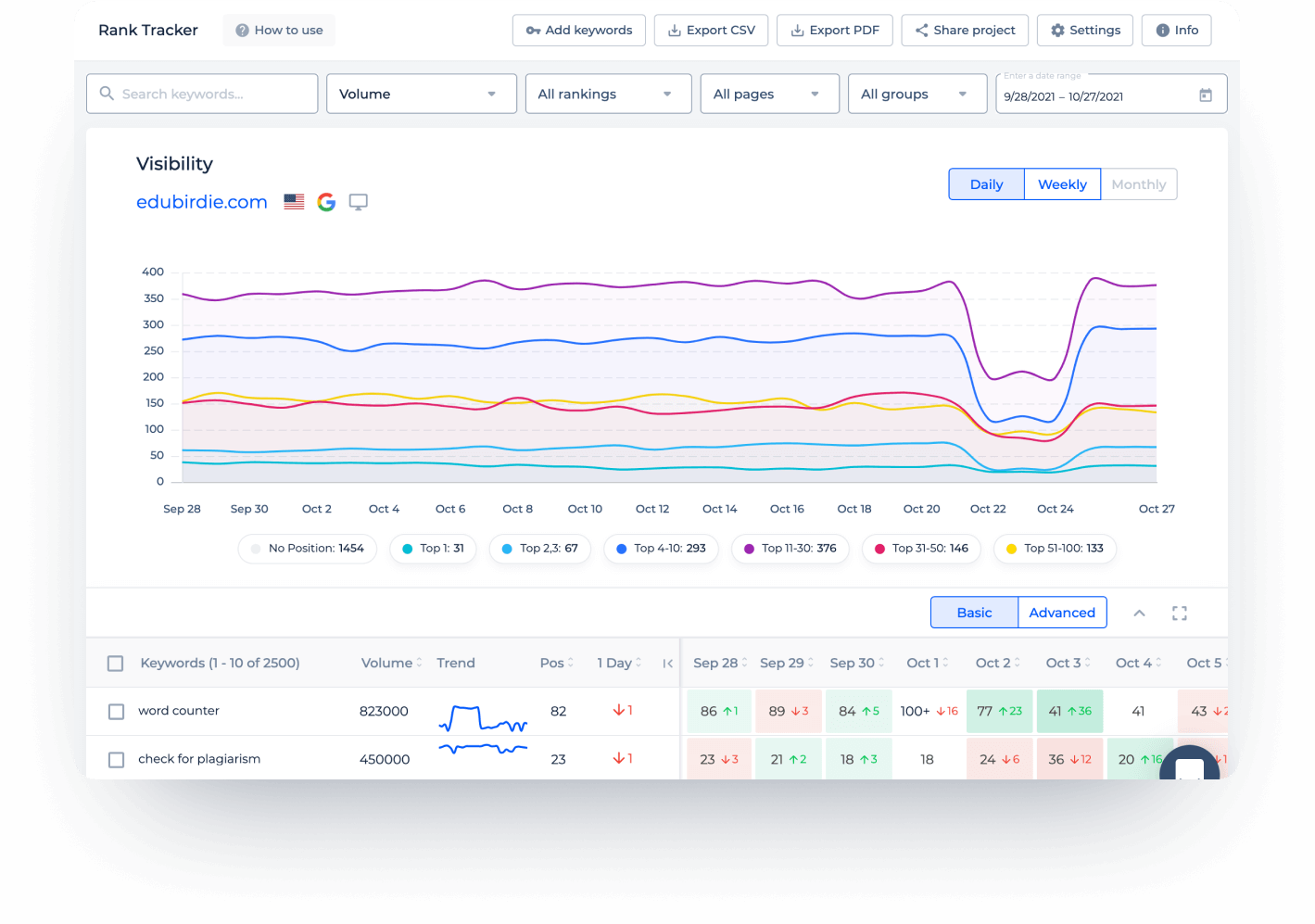
Task: Click the jump-to-first-date column arrow
Action: 668,664
